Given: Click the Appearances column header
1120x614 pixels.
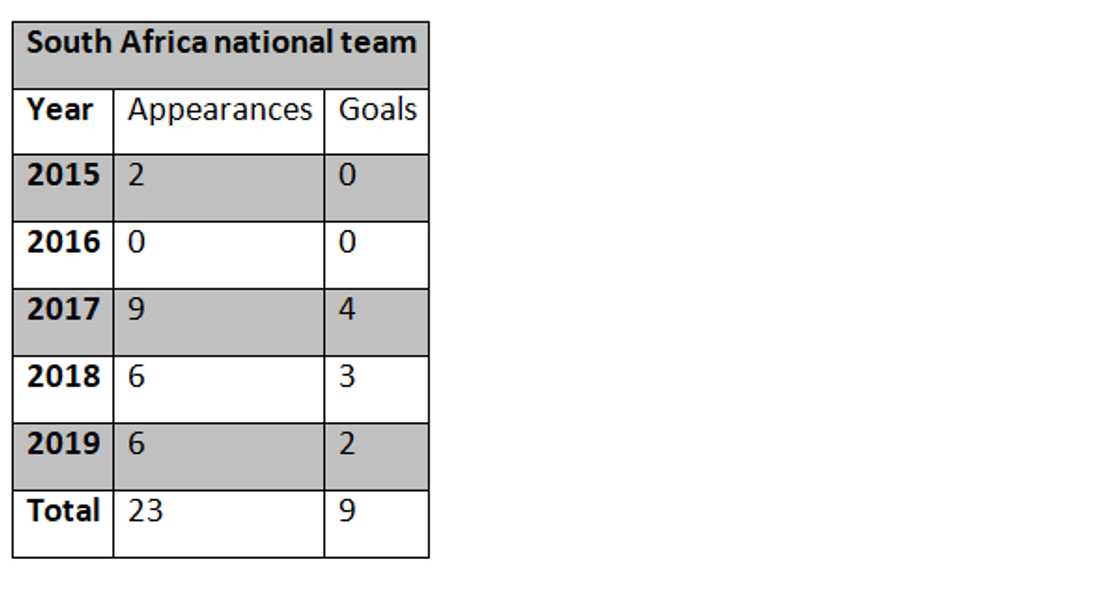Looking at the screenshot, I should coord(219,110).
